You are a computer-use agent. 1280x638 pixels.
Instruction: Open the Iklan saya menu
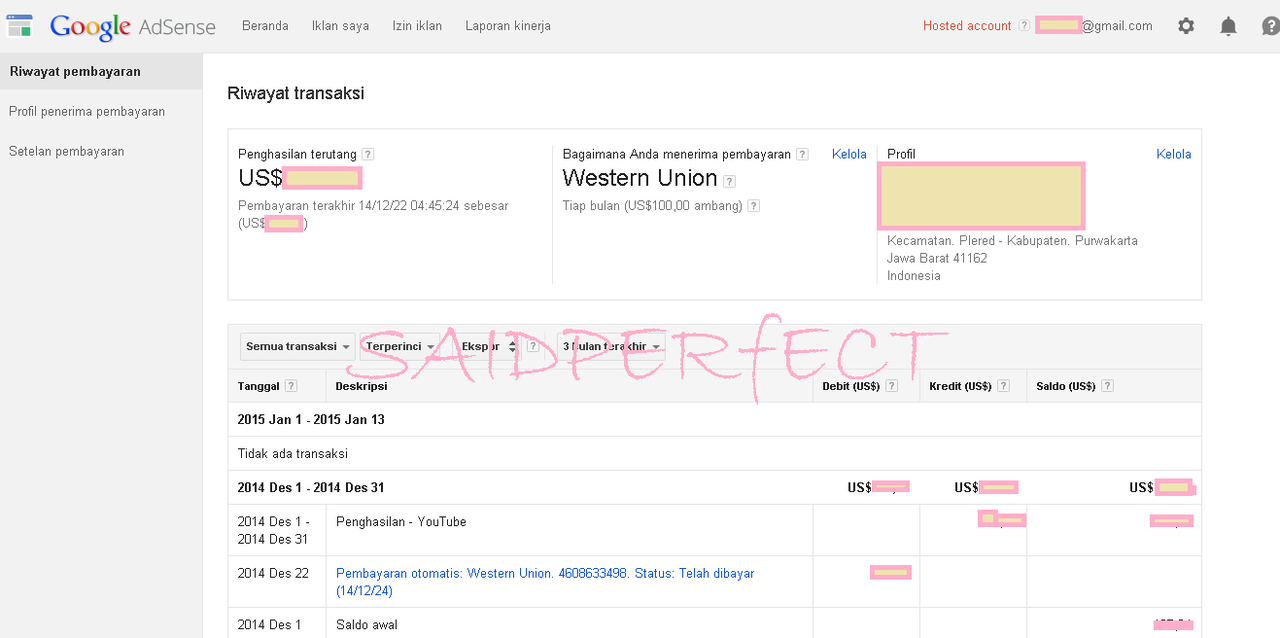coord(340,26)
